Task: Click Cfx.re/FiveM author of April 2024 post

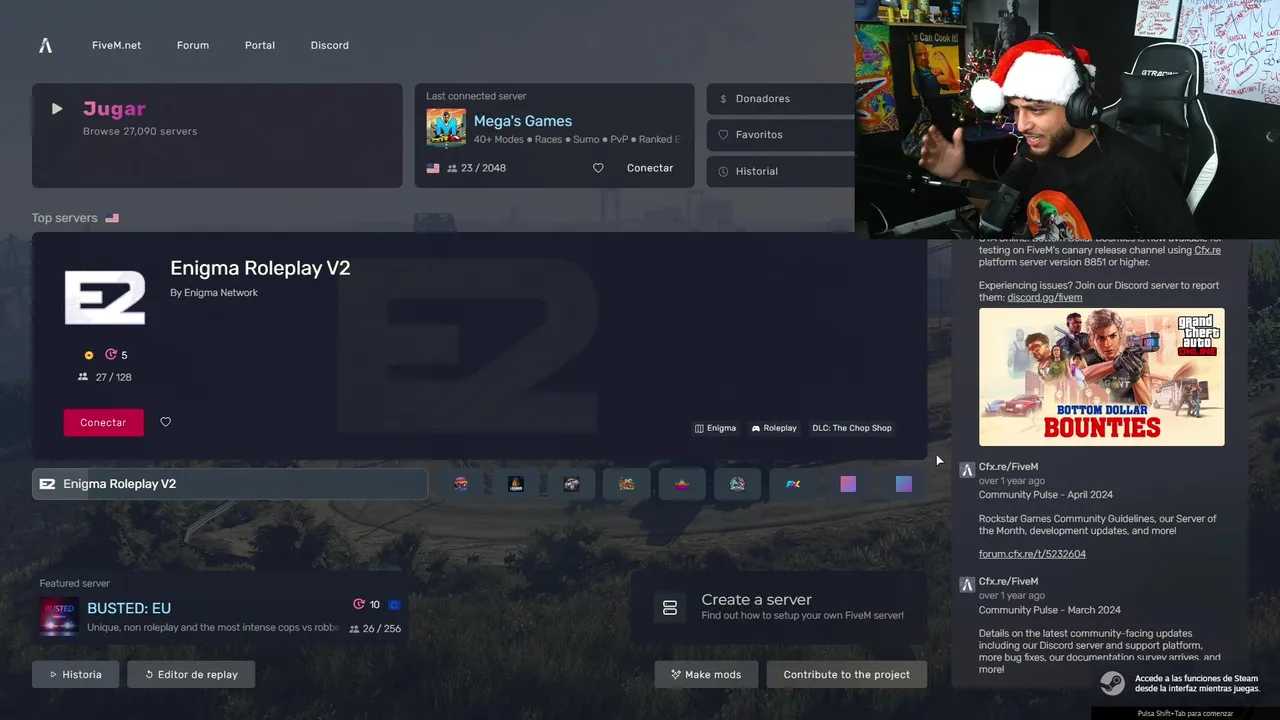Action: [1008, 467]
